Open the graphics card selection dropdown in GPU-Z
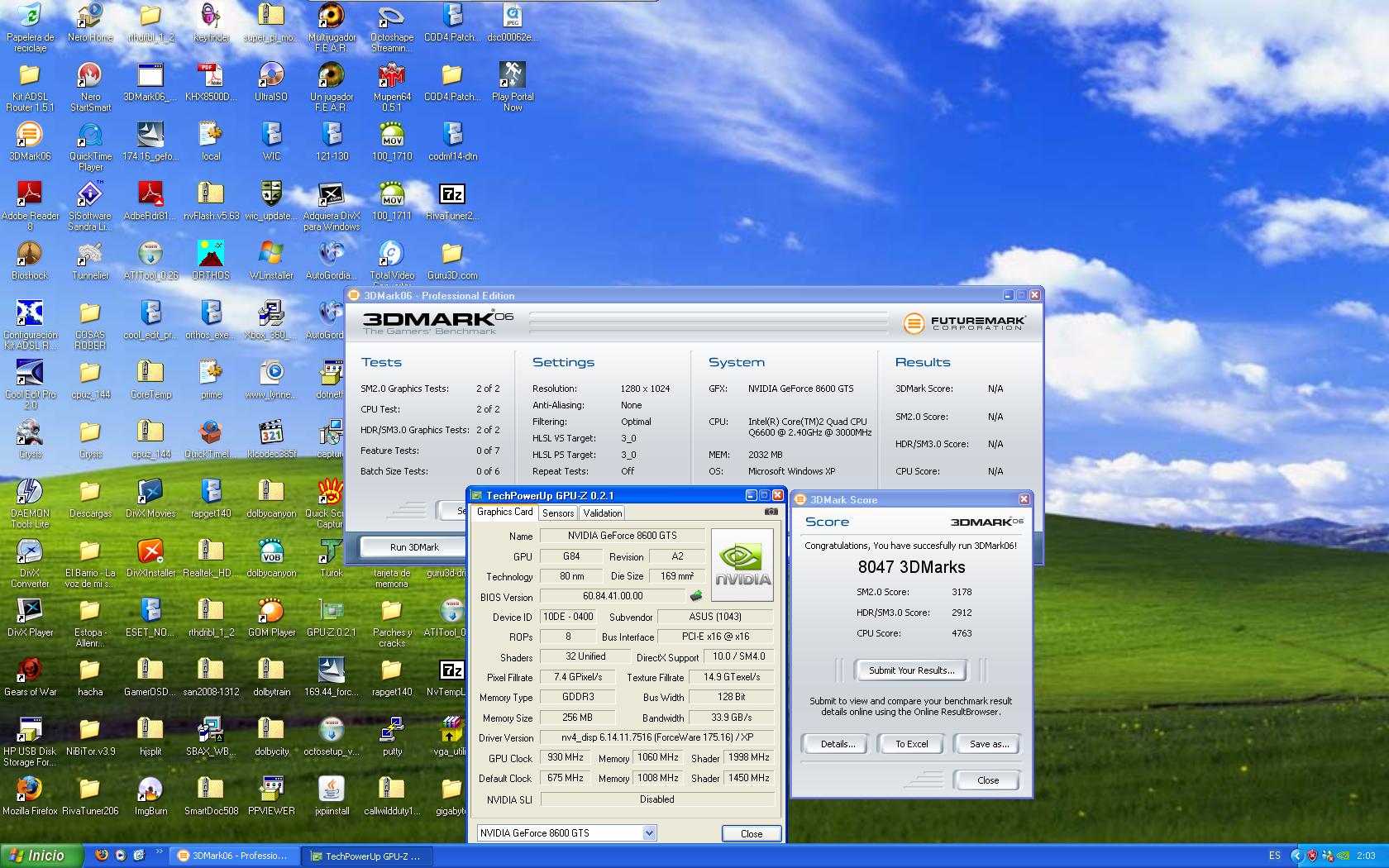 [x=567, y=833]
